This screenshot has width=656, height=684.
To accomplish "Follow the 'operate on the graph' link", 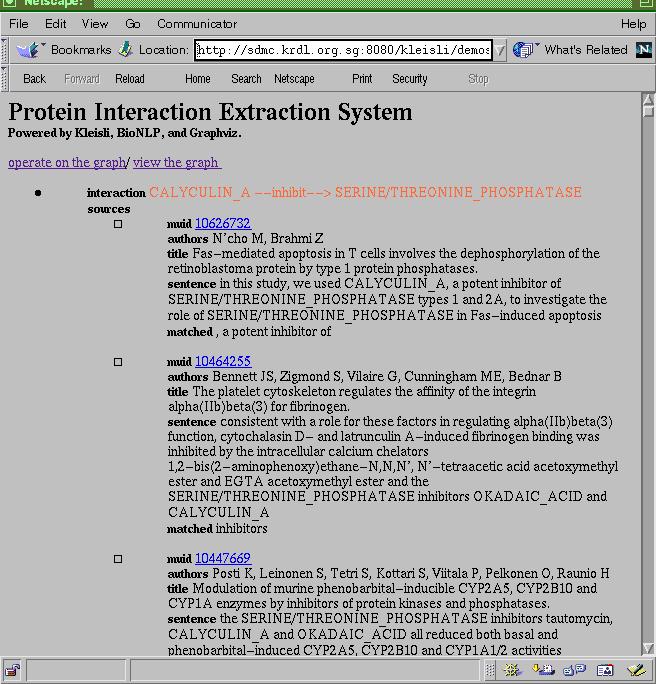I will pos(67,162).
